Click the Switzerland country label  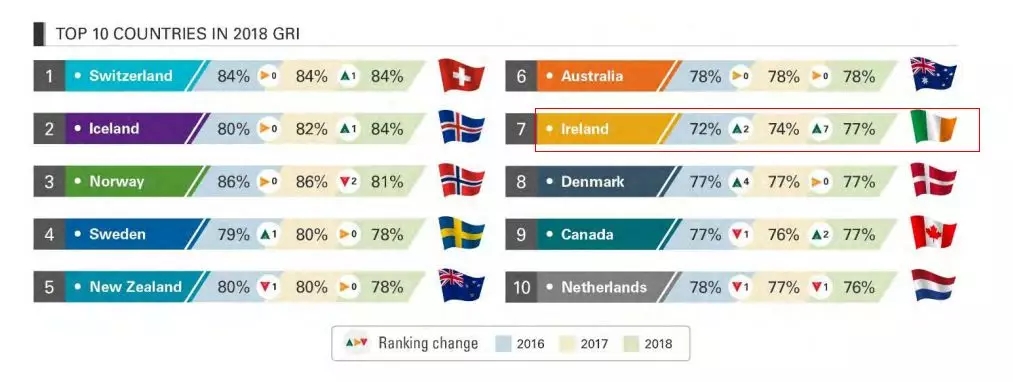pyautogui.click(x=131, y=76)
